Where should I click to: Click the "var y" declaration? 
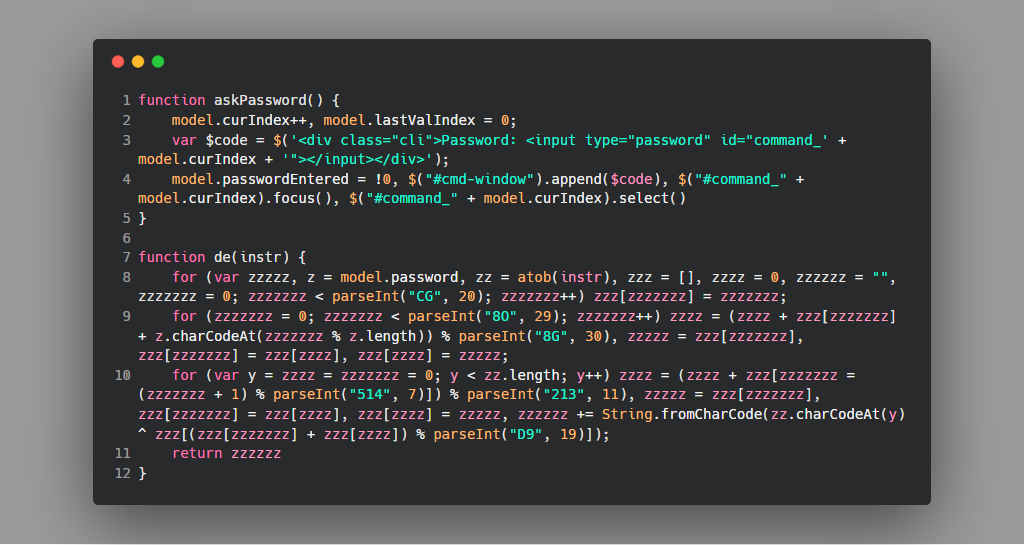click(x=235, y=375)
